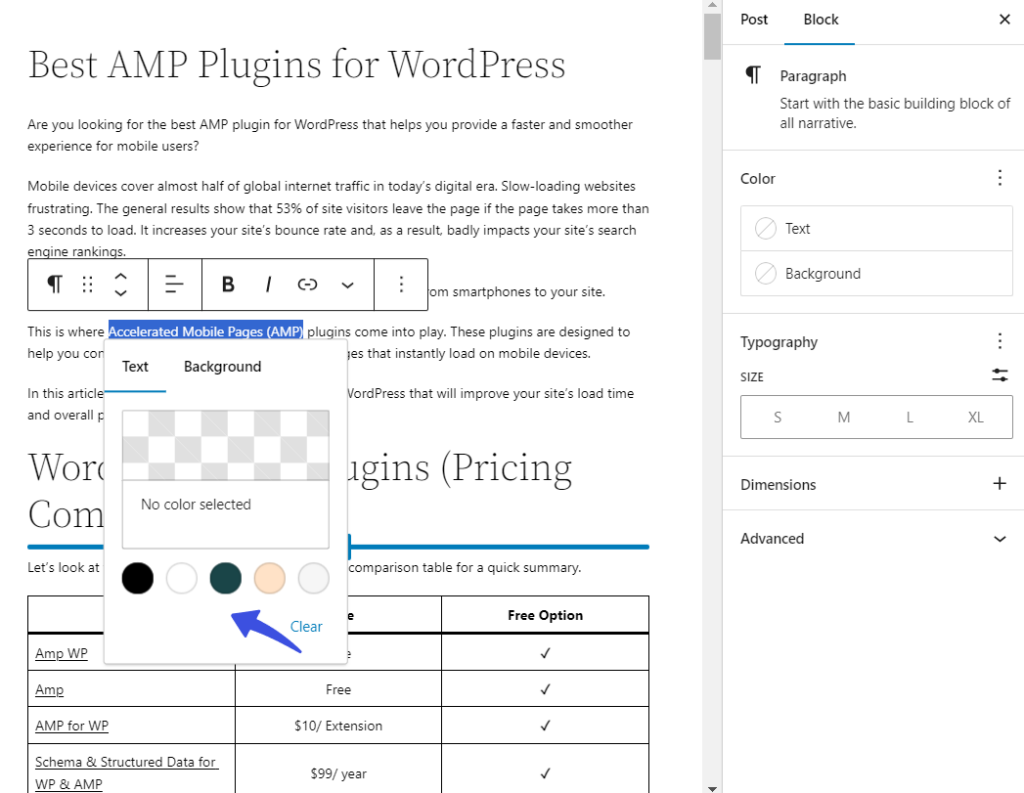
Task: Choose the dark teal color swatch
Action: (x=225, y=578)
